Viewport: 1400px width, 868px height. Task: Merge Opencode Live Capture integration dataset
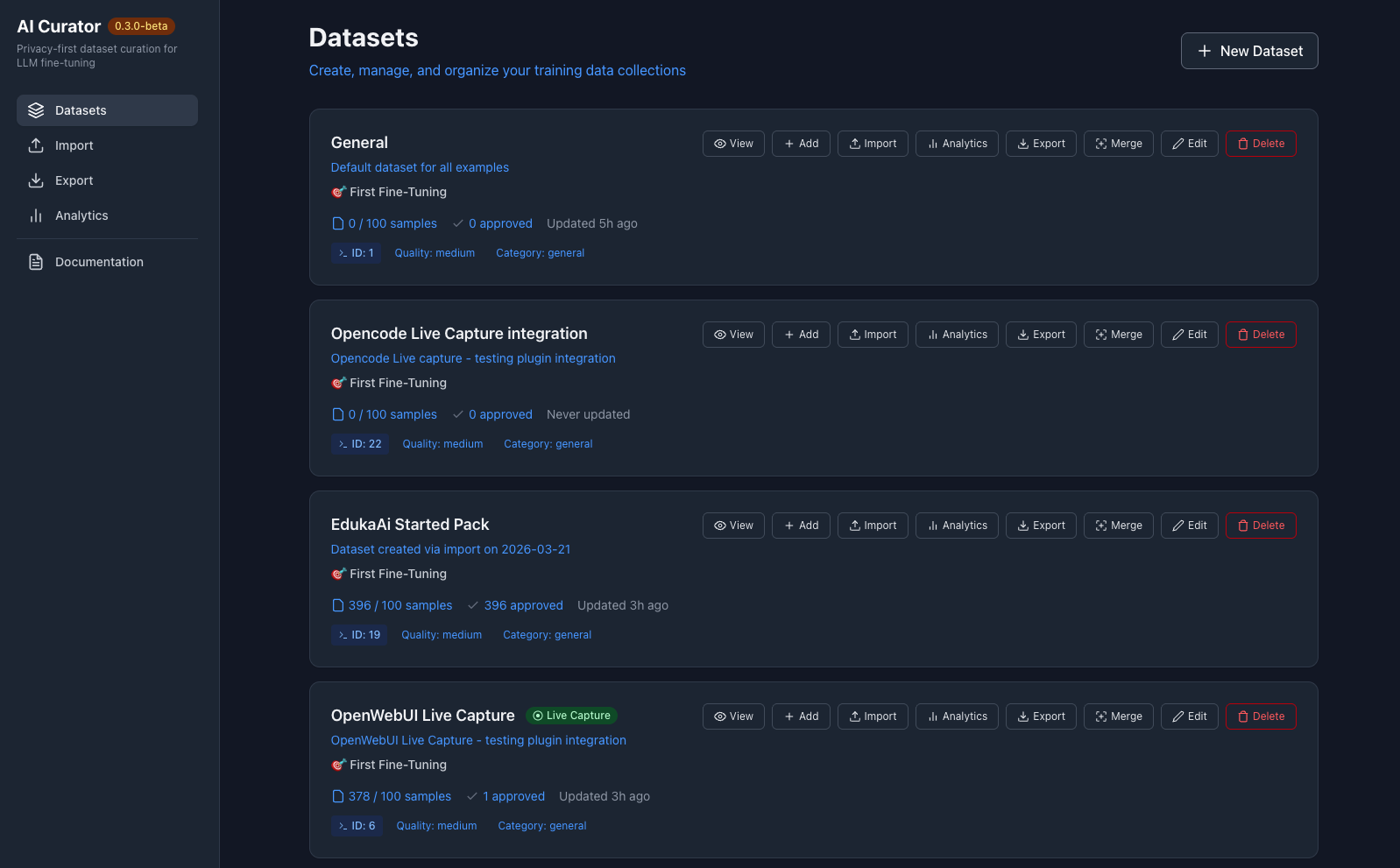tap(1119, 335)
